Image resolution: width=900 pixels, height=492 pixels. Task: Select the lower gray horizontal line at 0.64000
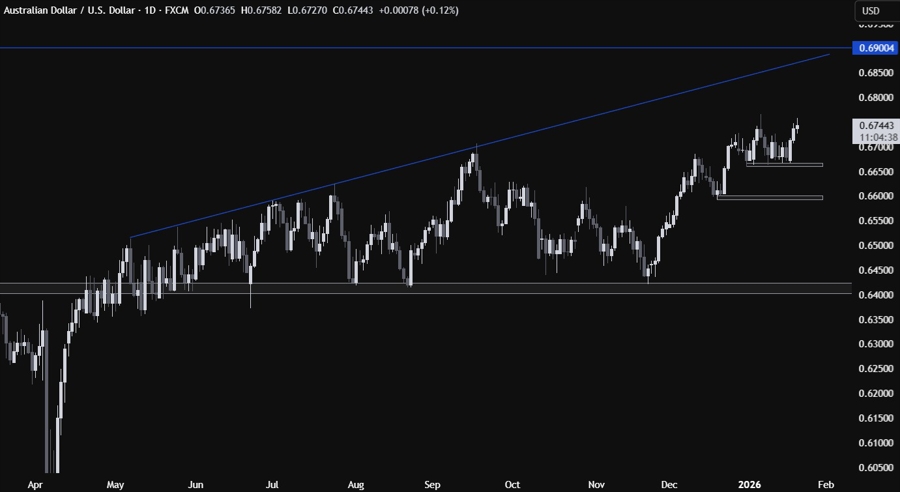tap(425, 293)
